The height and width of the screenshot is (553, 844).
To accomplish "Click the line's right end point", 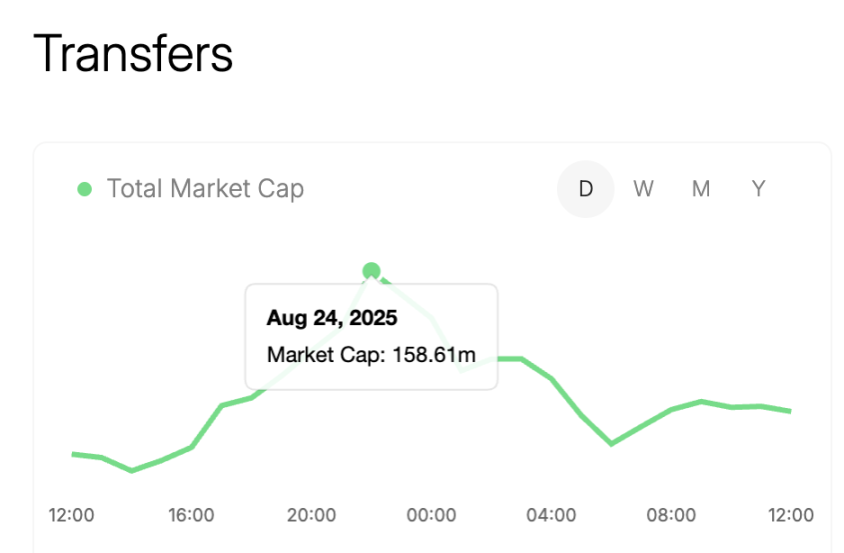I will click(x=791, y=411).
